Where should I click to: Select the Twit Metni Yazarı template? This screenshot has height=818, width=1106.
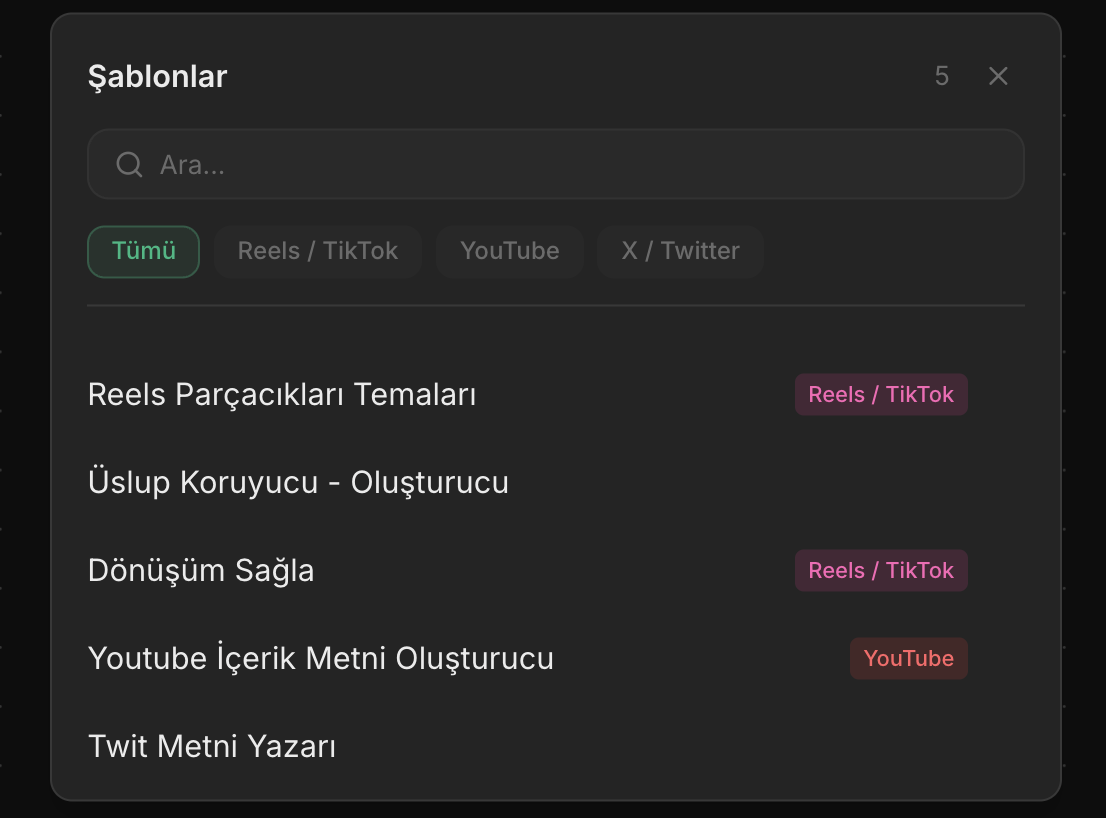pos(210,746)
